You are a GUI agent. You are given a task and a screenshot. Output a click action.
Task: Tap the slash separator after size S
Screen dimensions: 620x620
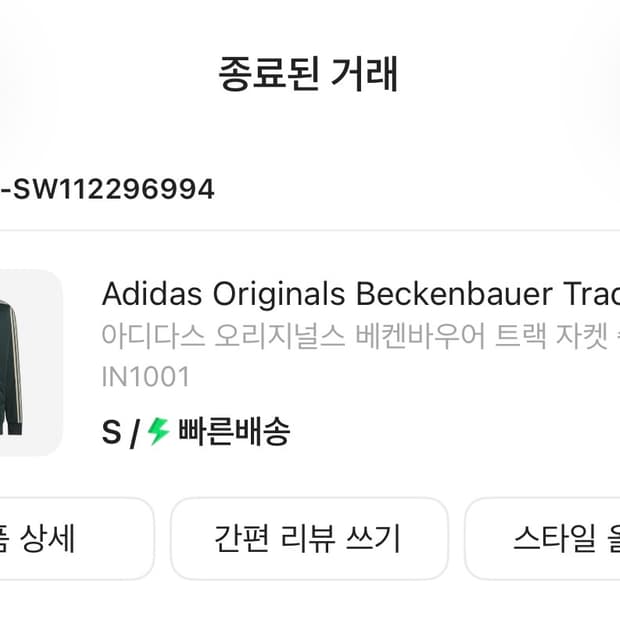pyautogui.click(x=133, y=433)
